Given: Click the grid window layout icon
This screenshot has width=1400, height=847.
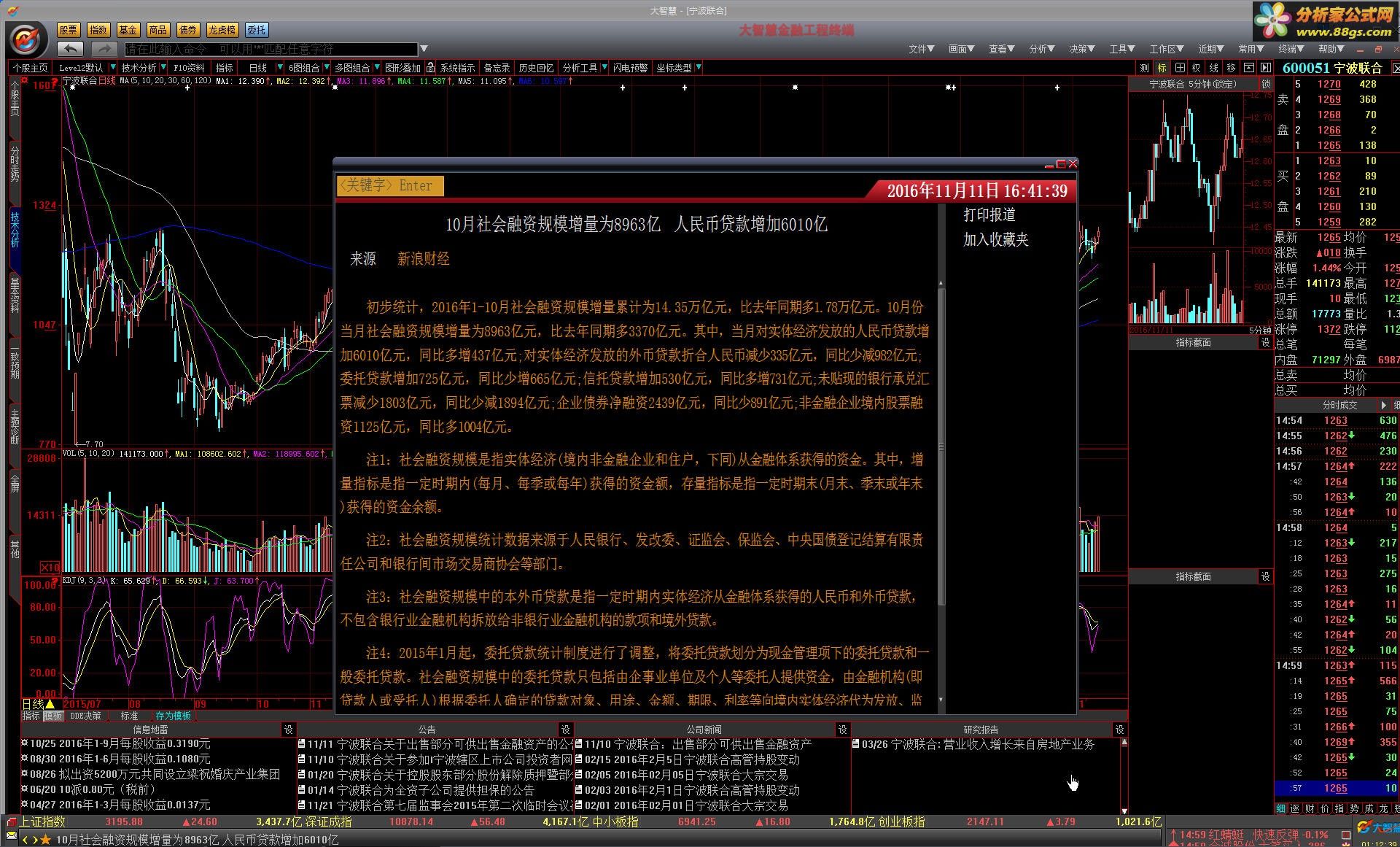Looking at the screenshot, I should click(1179, 68).
